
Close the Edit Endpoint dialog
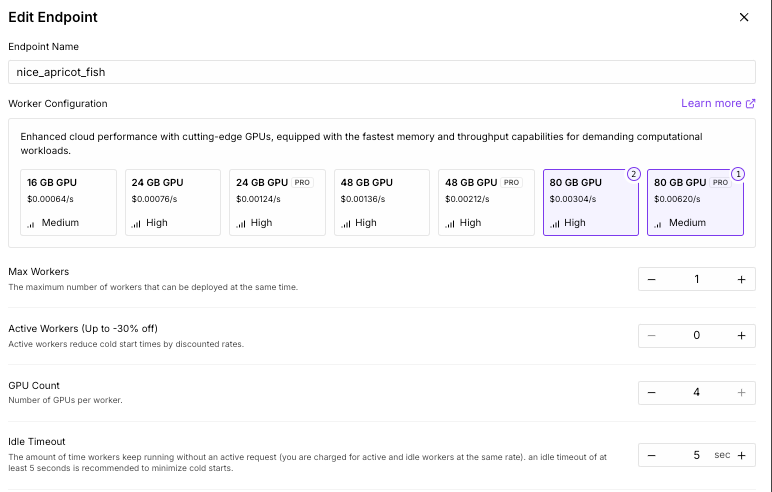743,17
